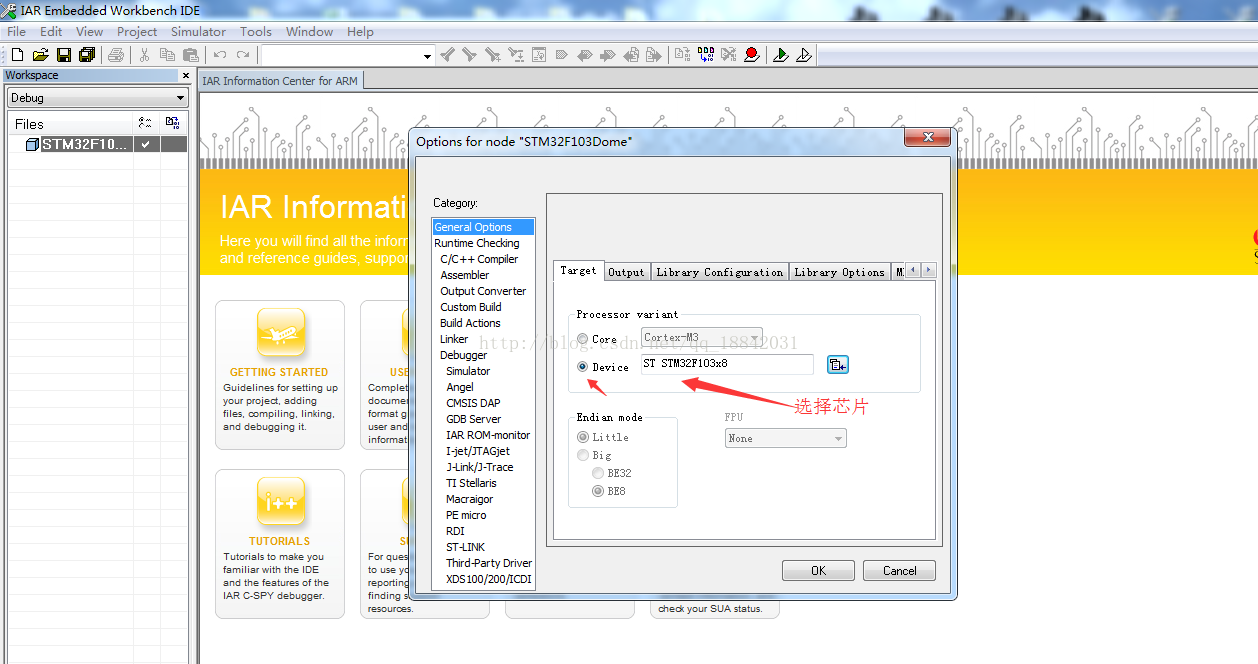The width and height of the screenshot is (1258, 664).
Task: Select the BE8 radio option
Action: (x=598, y=491)
